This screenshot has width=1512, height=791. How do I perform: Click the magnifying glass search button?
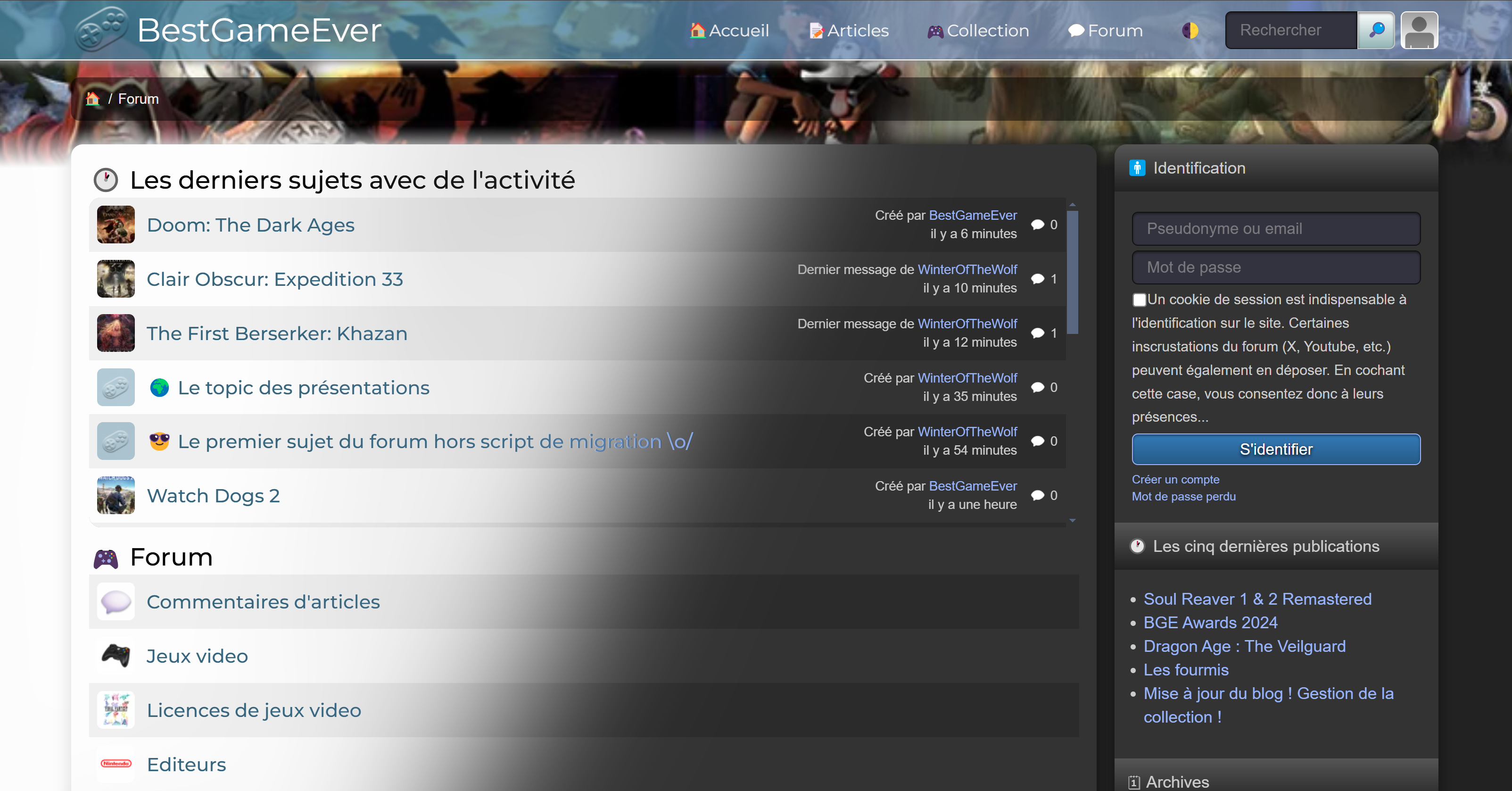coord(1376,30)
